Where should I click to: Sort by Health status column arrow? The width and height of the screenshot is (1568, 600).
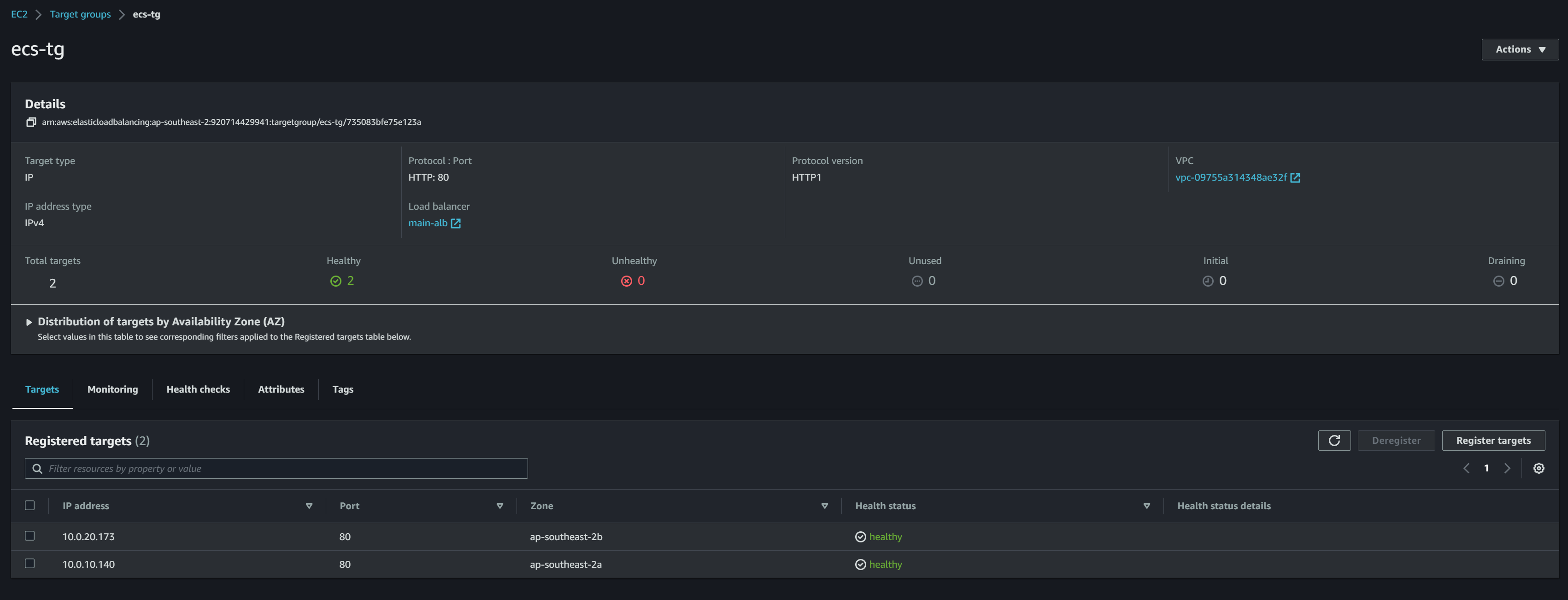pos(1146,506)
